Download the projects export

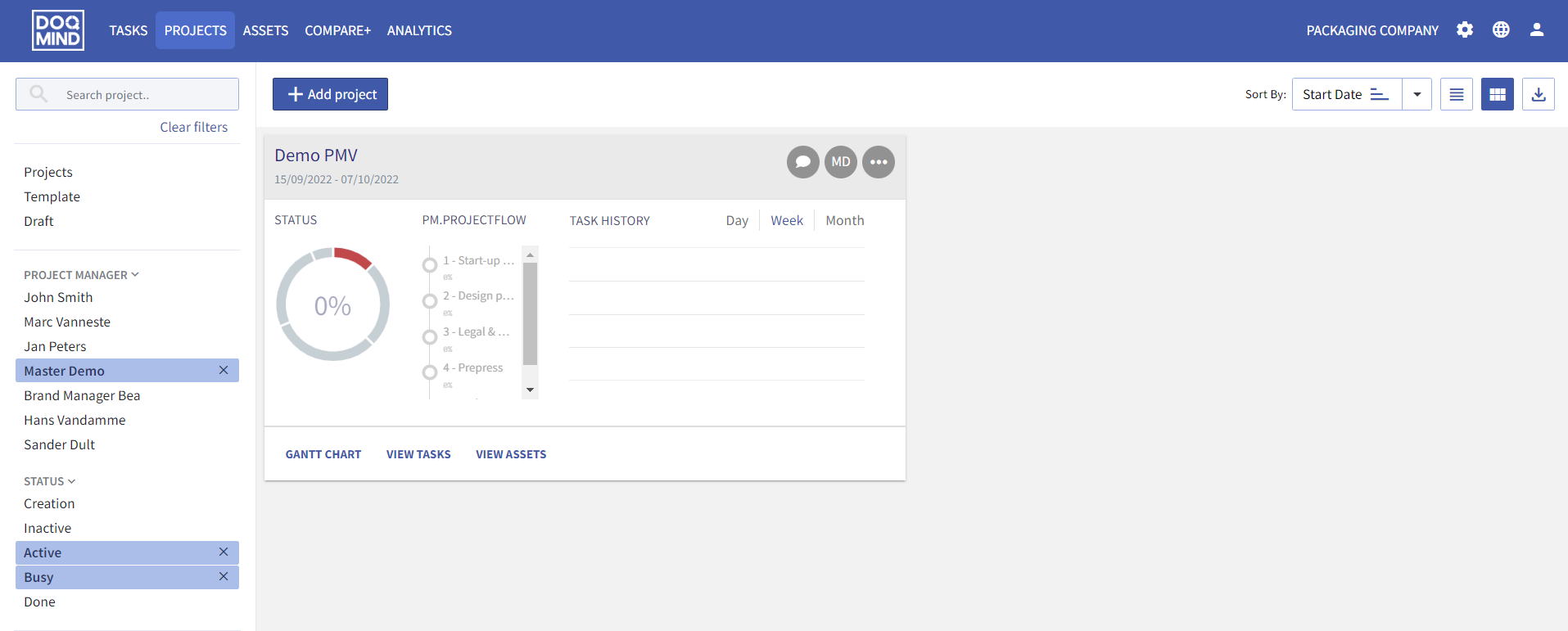[x=1538, y=95]
